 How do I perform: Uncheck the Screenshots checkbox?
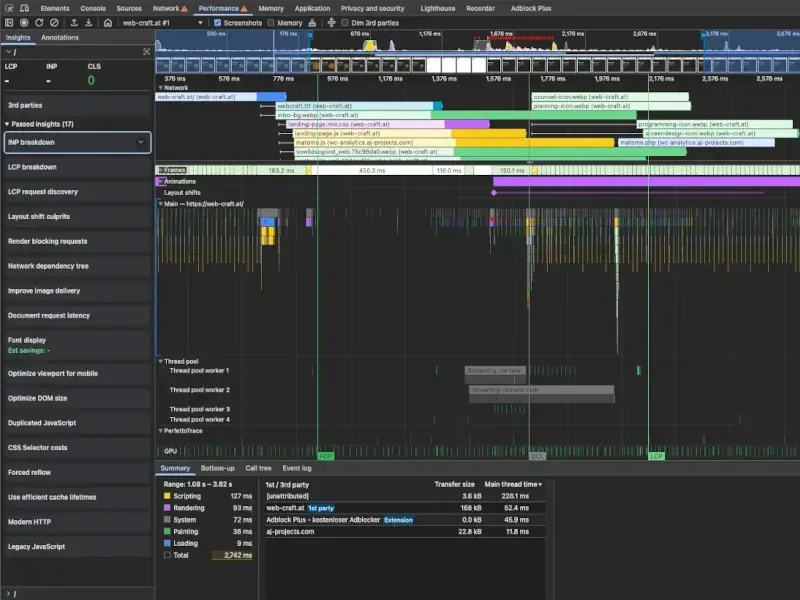(219, 22)
